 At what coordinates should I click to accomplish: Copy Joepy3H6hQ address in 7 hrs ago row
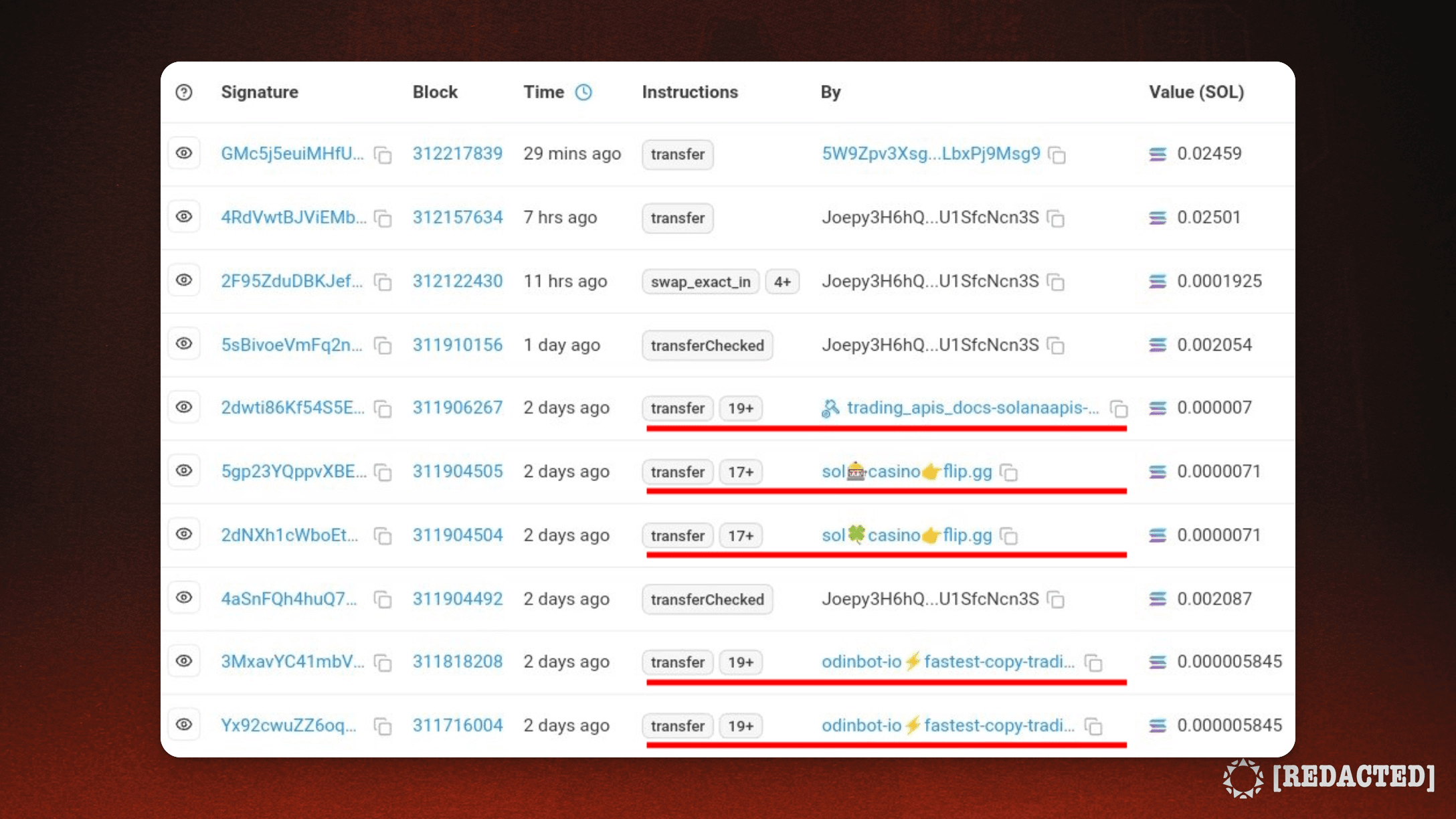pyautogui.click(x=1056, y=219)
